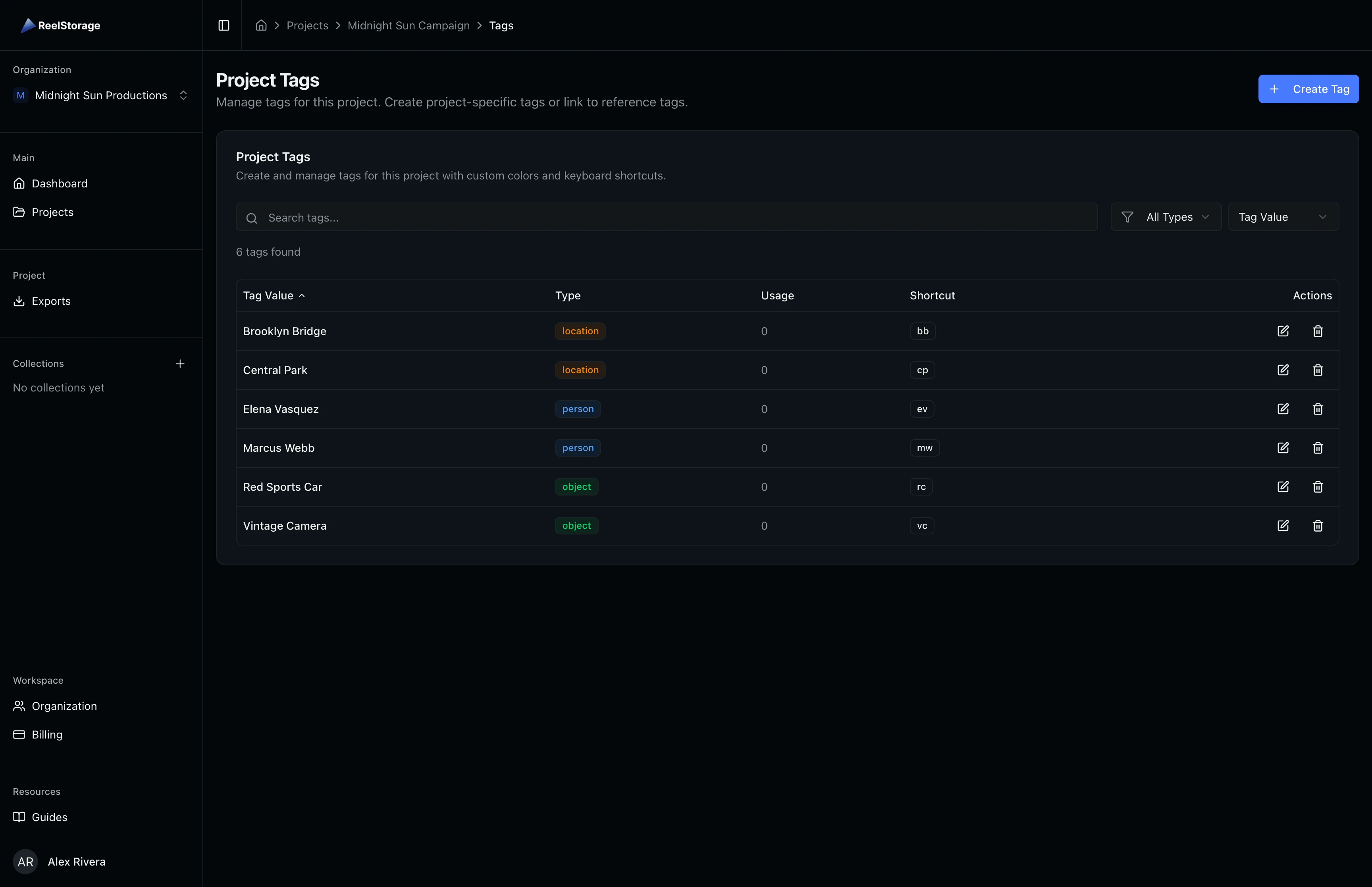Open Guides using the book icon
The image size is (1372, 887).
tap(19, 817)
